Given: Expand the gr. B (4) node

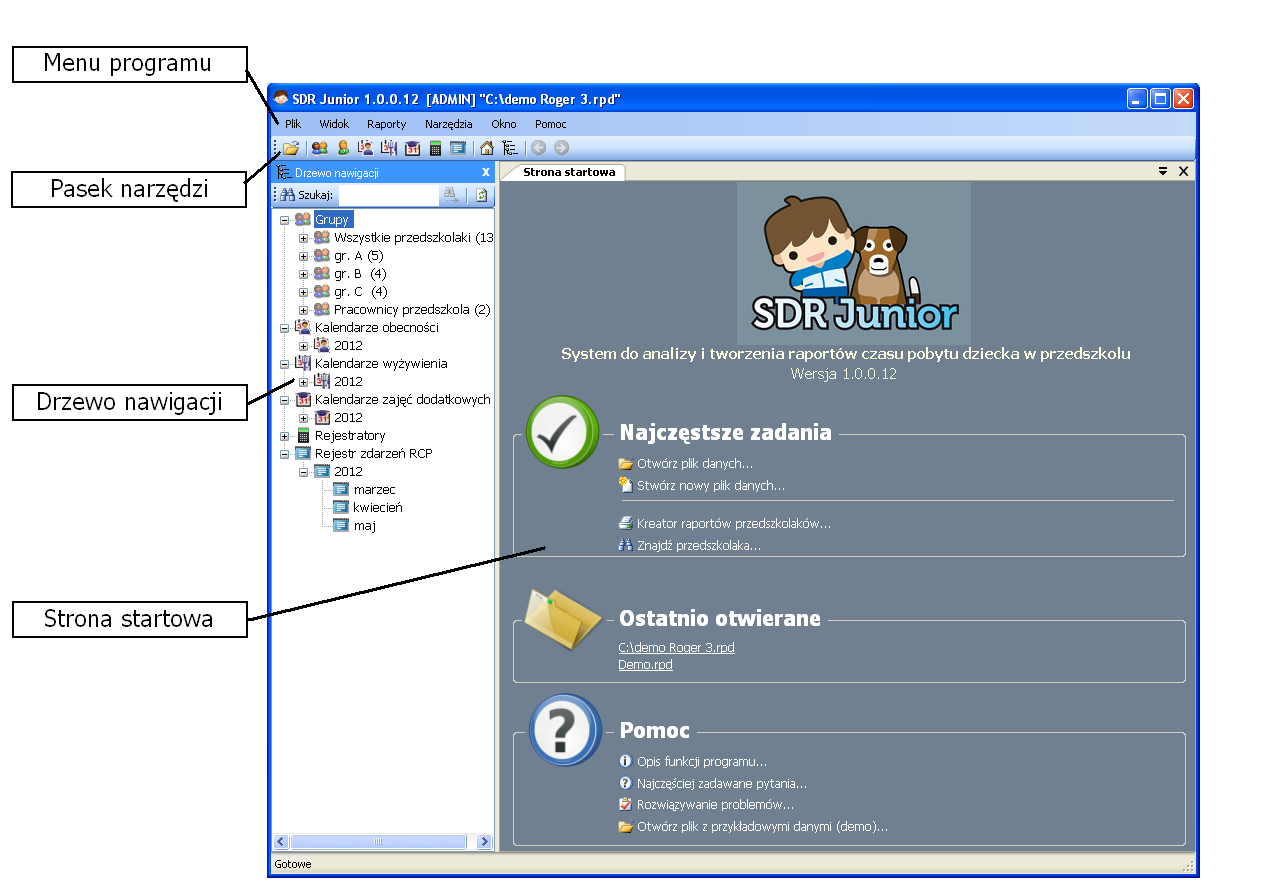Looking at the screenshot, I should click(x=303, y=274).
